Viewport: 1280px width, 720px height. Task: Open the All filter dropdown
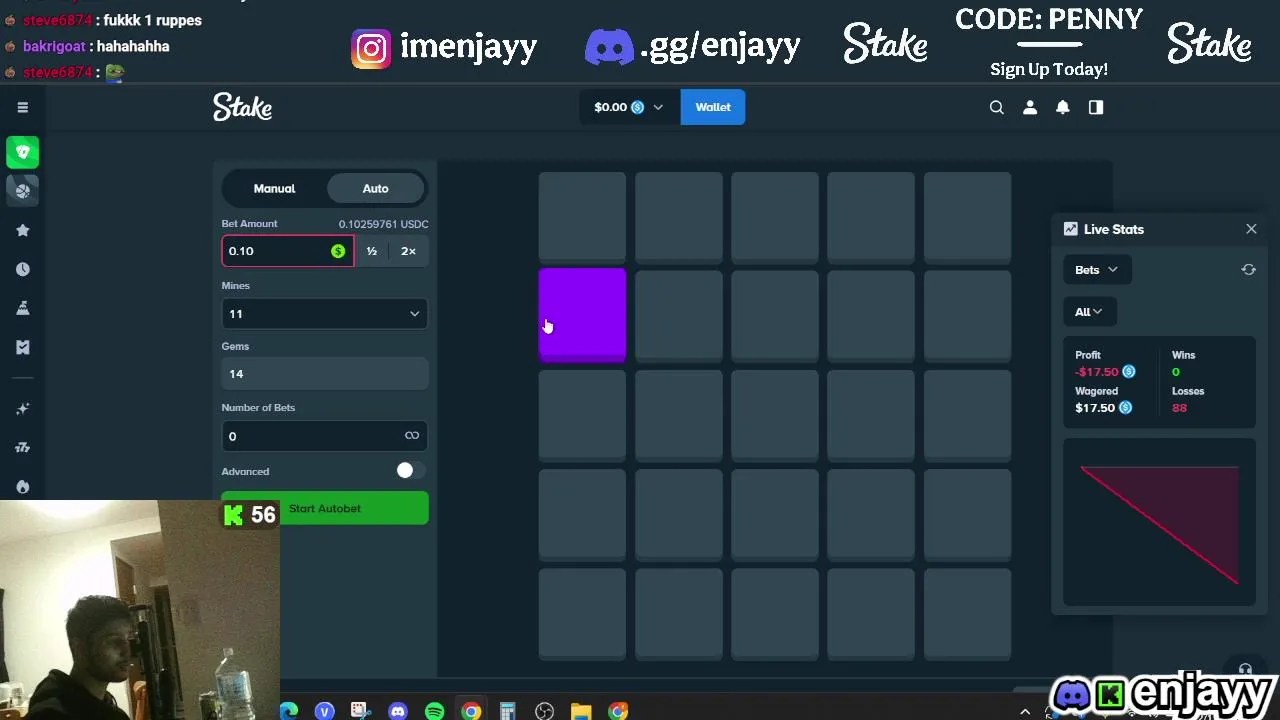coord(1088,312)
